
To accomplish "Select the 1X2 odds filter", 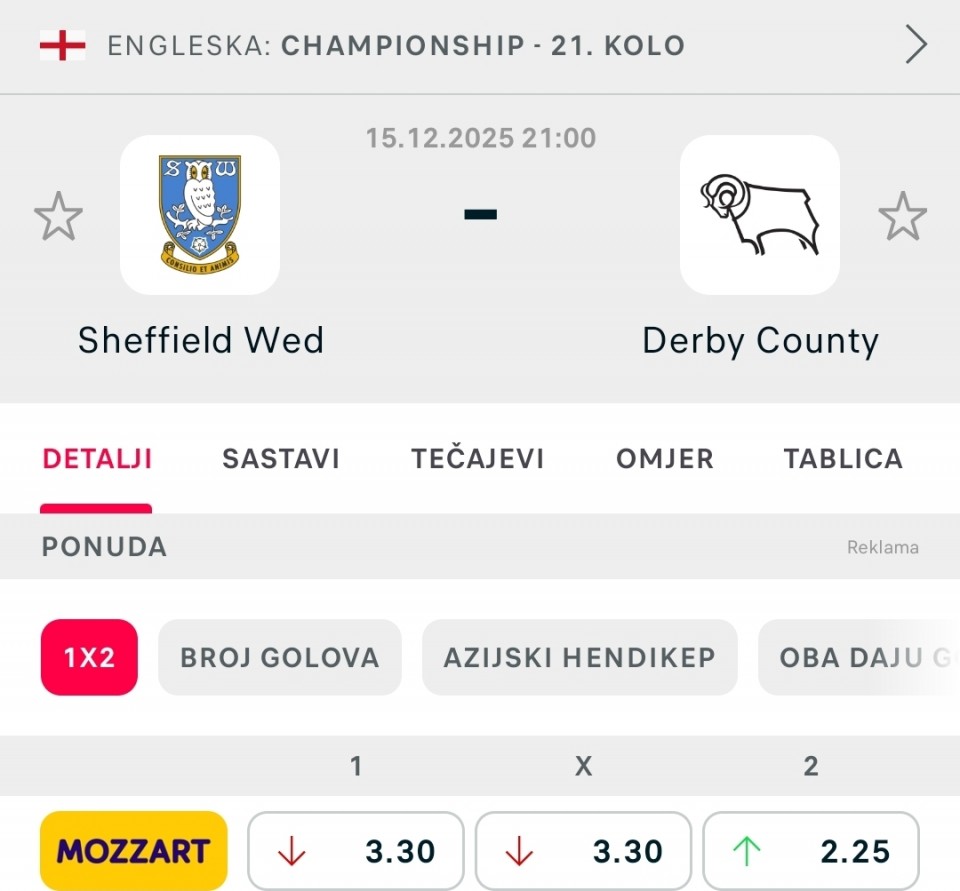I will [89, 657].
